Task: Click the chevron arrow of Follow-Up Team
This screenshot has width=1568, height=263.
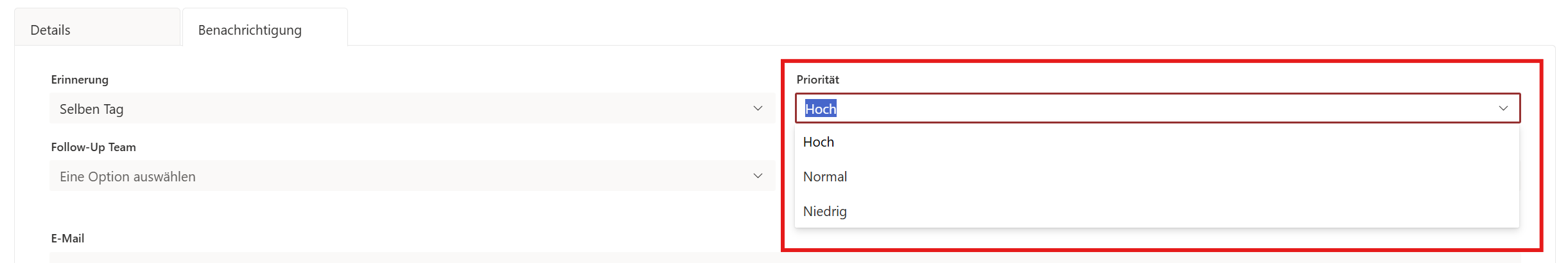Action: pos(758,176)
